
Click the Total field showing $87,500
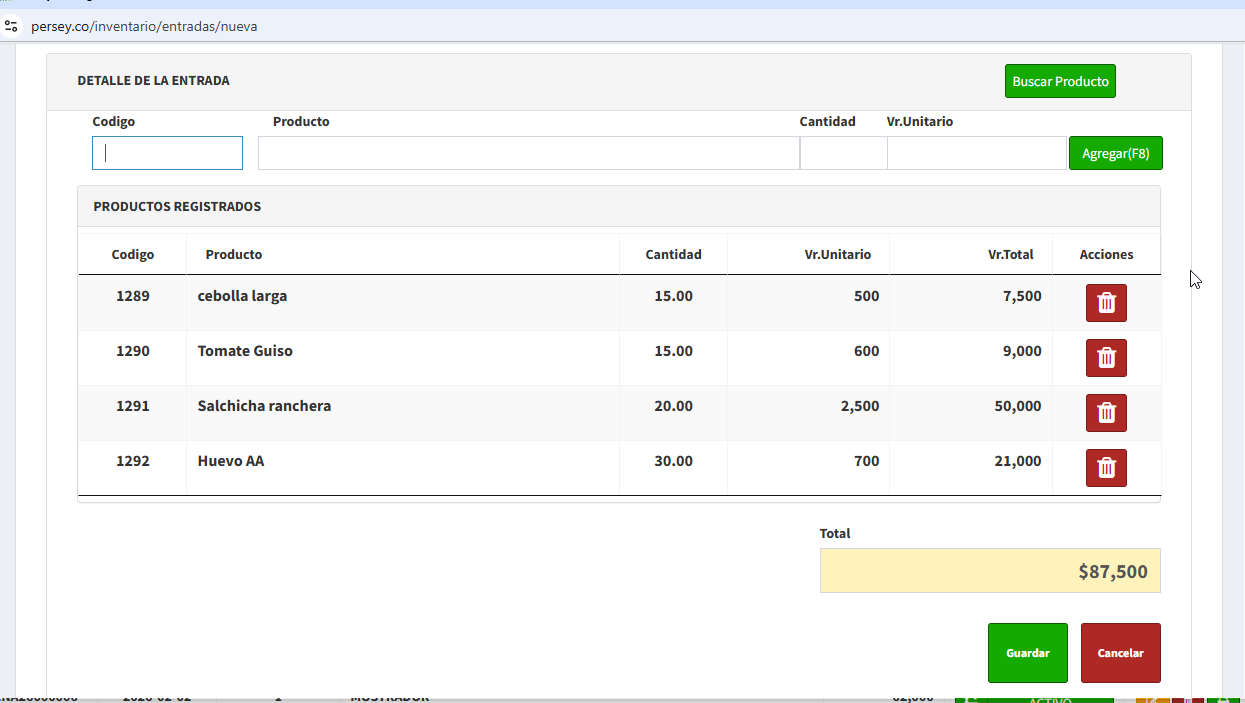[x=989, y=571]
